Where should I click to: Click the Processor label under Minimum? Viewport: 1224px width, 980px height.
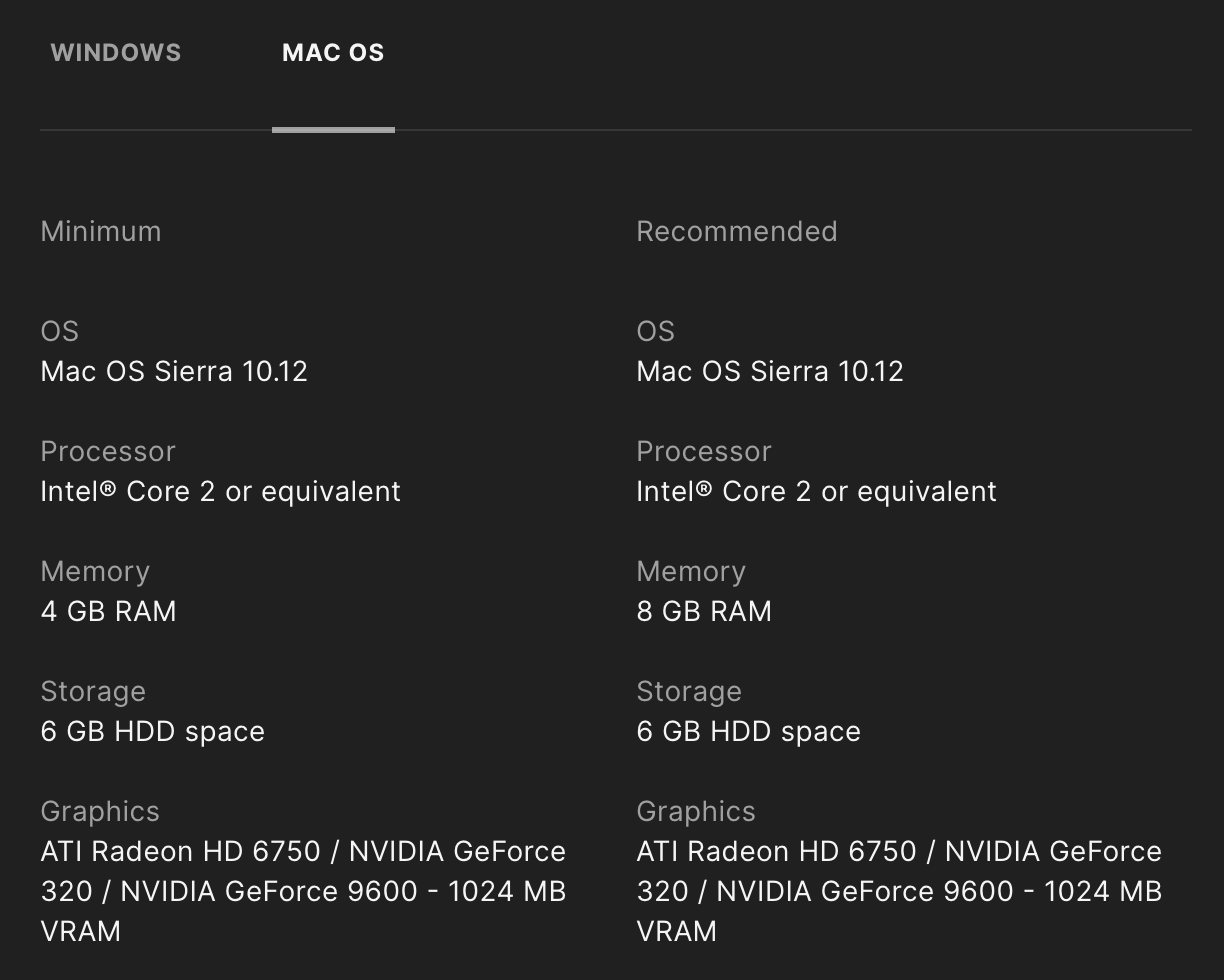pos(108,451)
